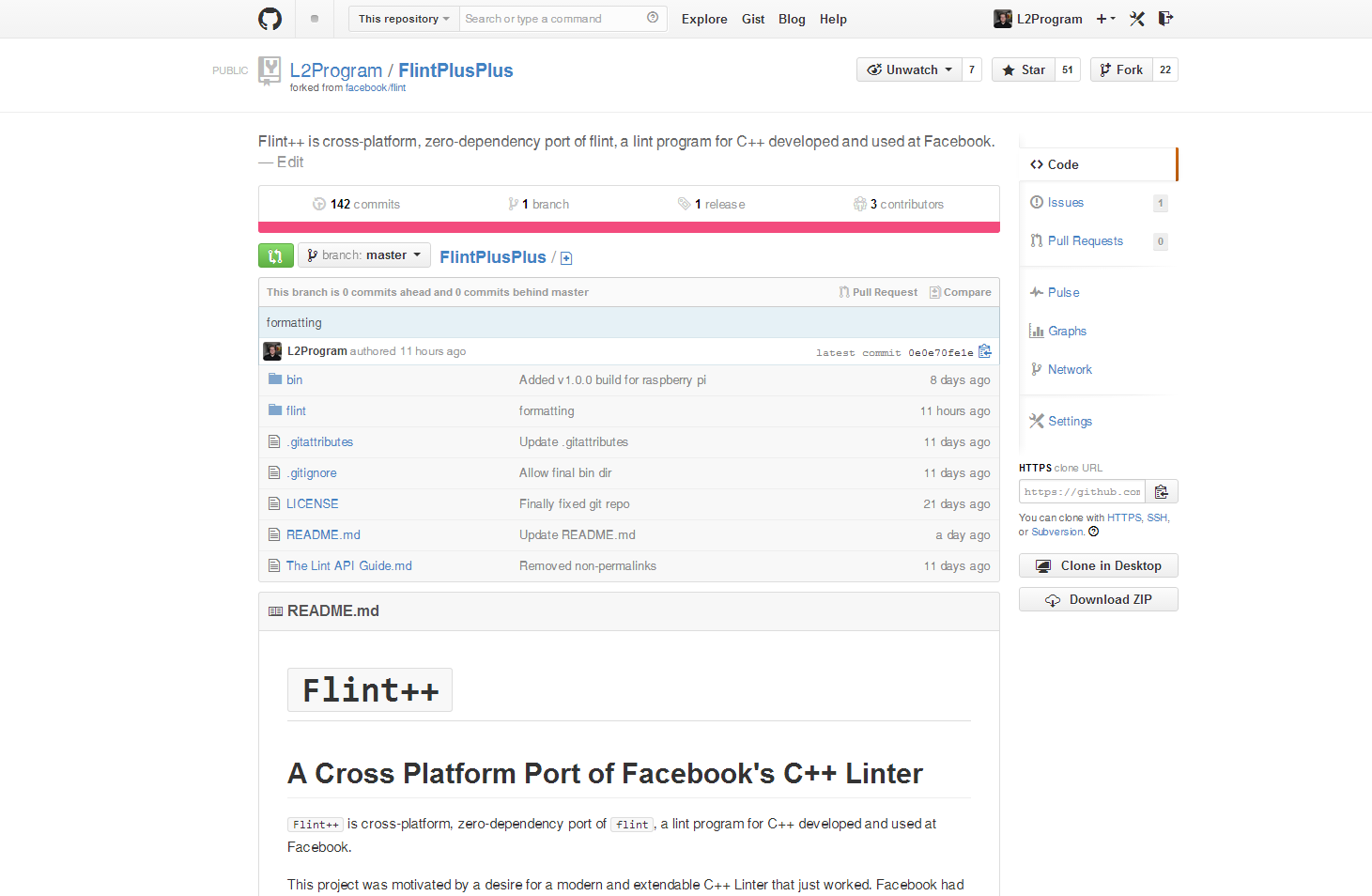The height and width of the screenshot is (896, 1372).
Task: Create a new file with plus icon
Action: pos(566,258)
